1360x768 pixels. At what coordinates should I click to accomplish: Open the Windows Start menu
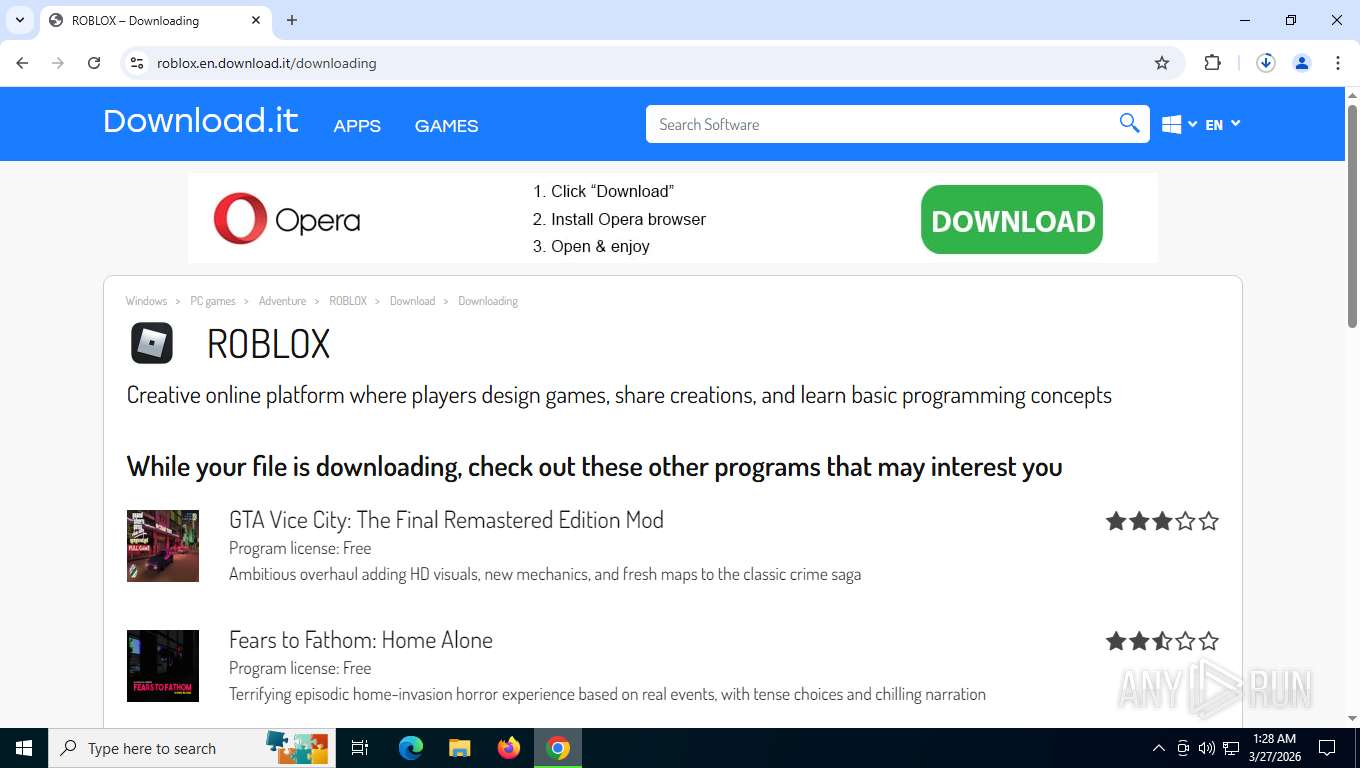pyautogui.click(x=24, y=748)
